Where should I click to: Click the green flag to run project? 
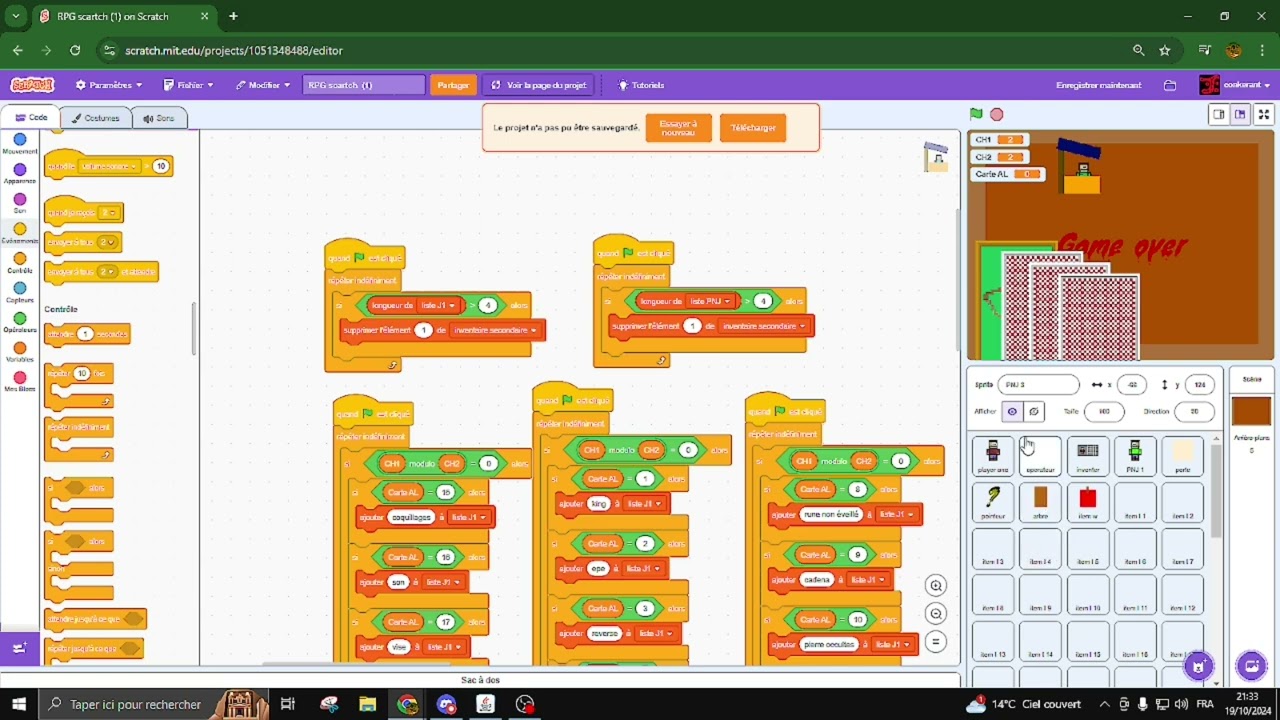976,114
